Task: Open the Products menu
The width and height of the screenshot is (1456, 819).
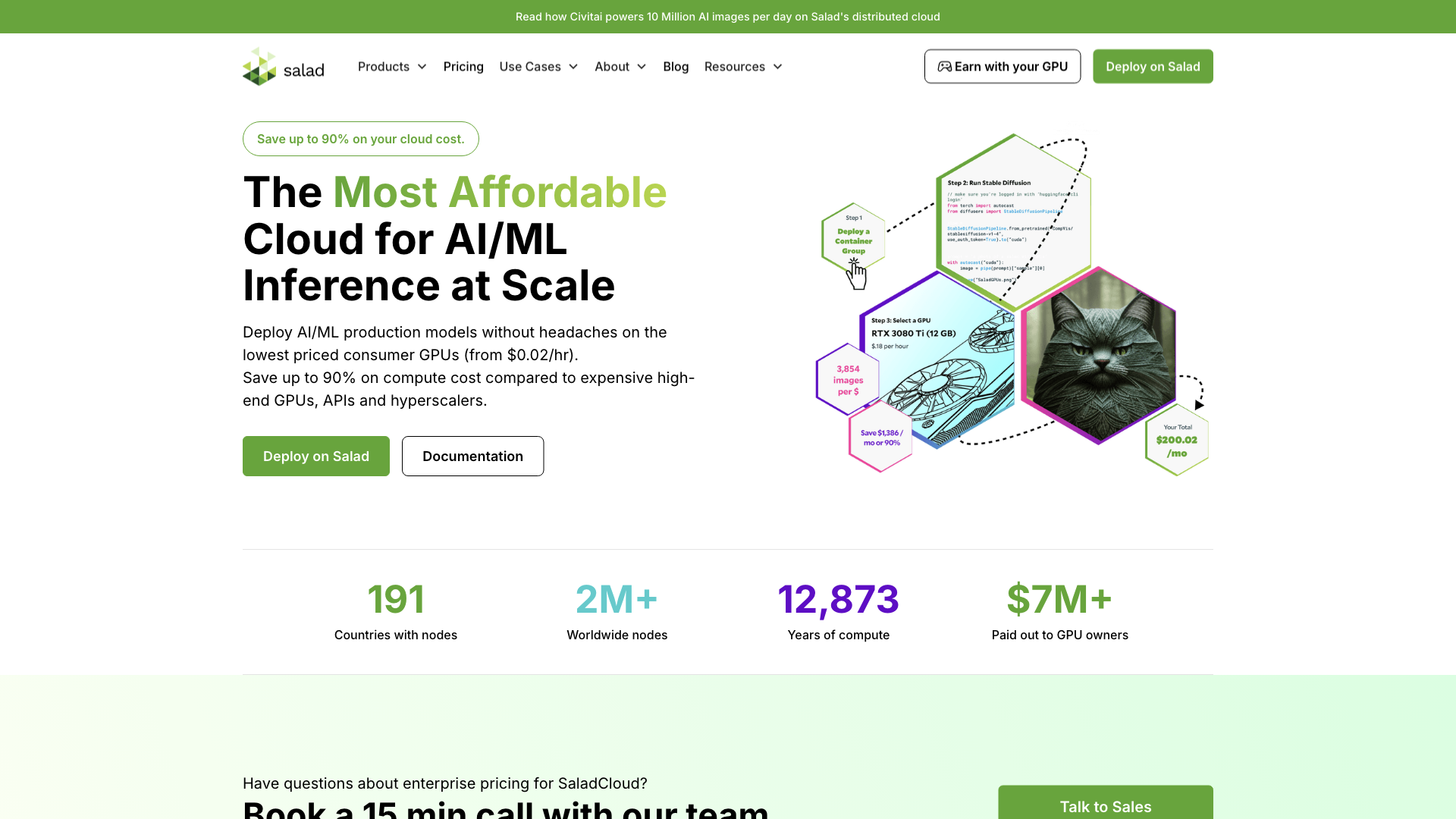Action: pos(392,67)
